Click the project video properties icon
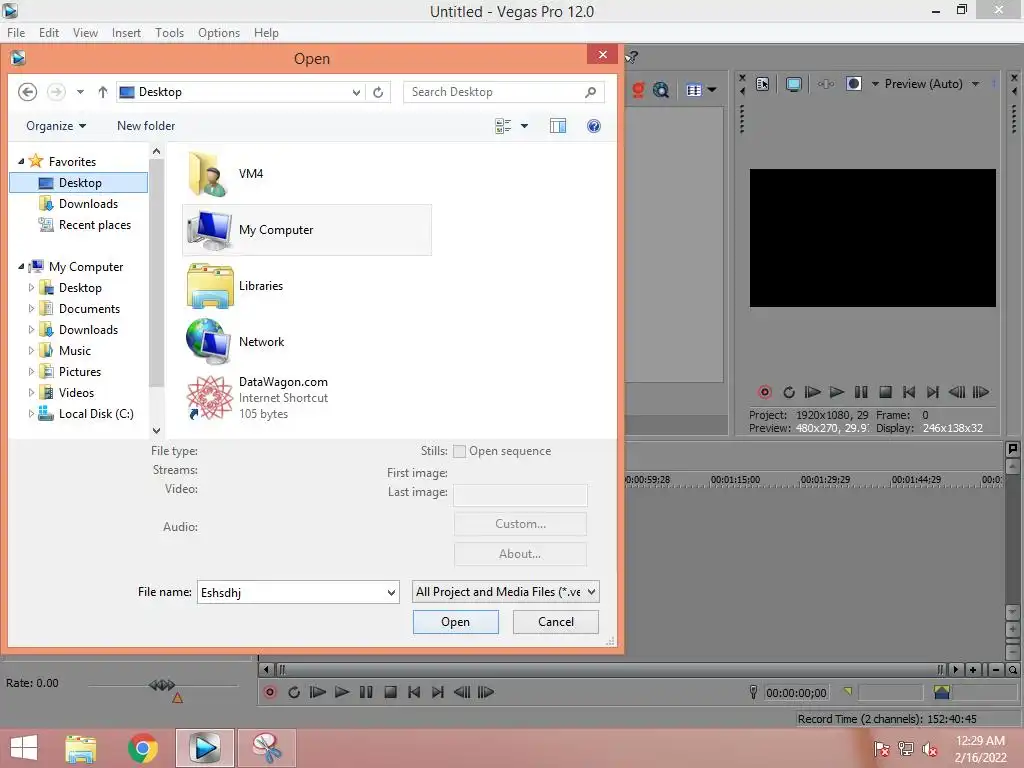The height and width of the screenshot is (768, 1024). tap(762, 84)
